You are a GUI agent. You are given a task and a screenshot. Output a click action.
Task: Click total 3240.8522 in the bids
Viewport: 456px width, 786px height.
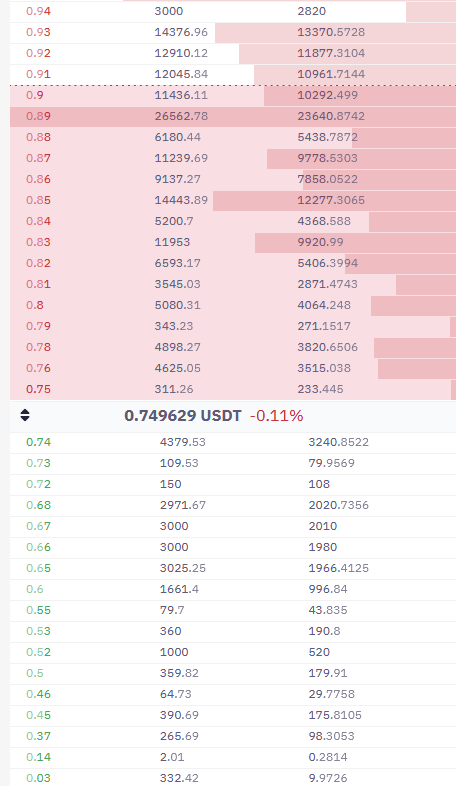coord(338,442)
